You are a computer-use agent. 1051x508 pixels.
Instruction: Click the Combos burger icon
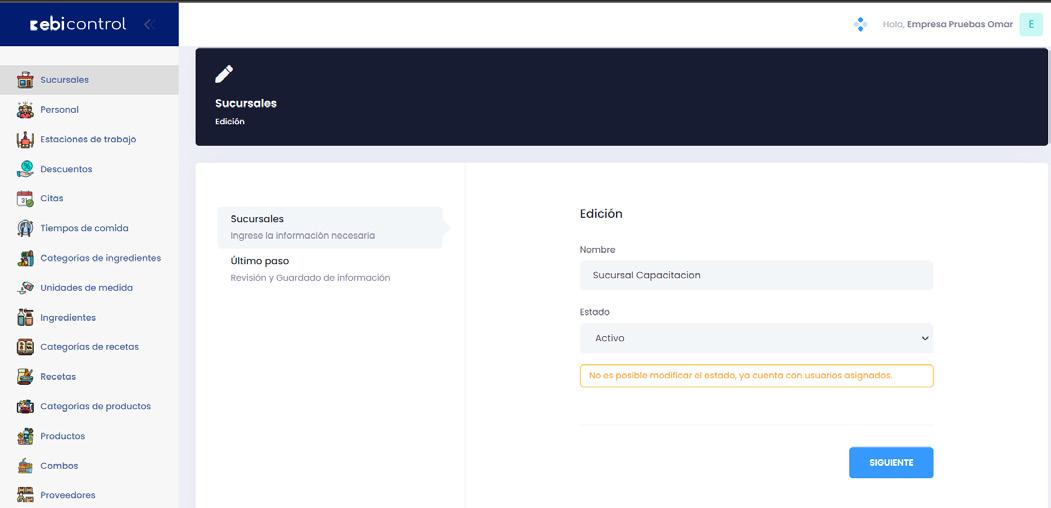(25, 466)
